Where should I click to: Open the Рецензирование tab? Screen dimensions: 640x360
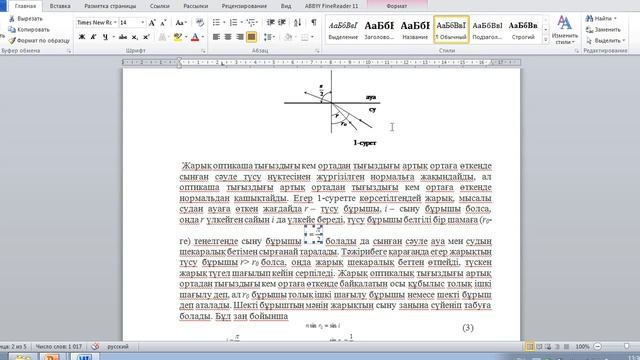244,6
